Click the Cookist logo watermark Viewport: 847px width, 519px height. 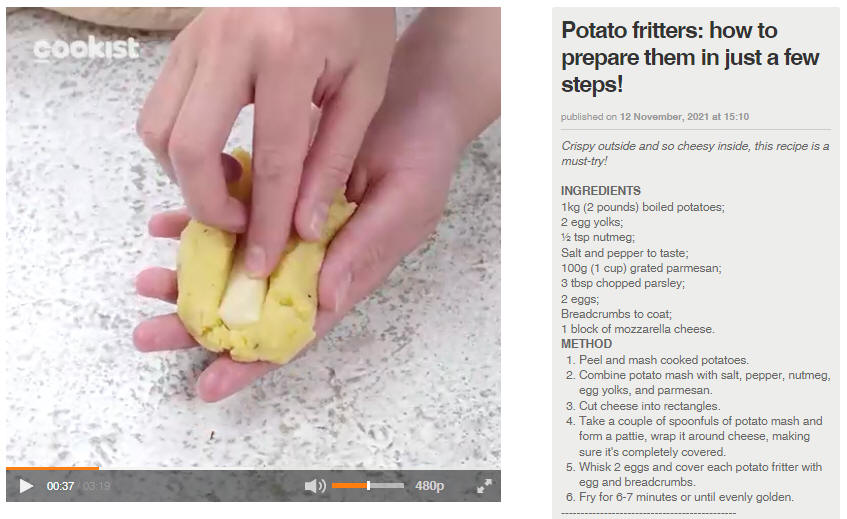click(x=86, y=49)
